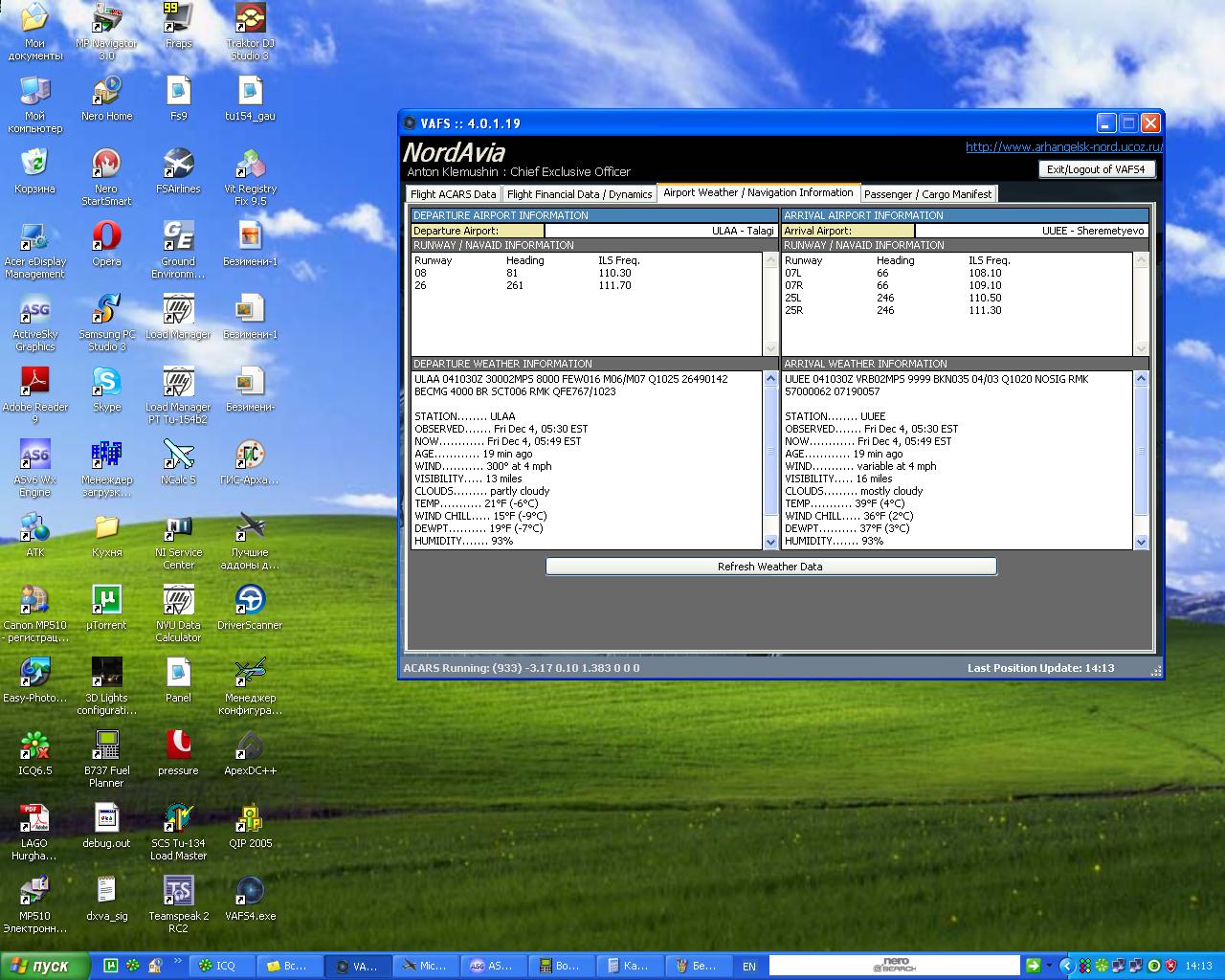Launch the NCalc 5 shortcut
This screenshot has height=980, width=1225.
(x=178, y=462)
